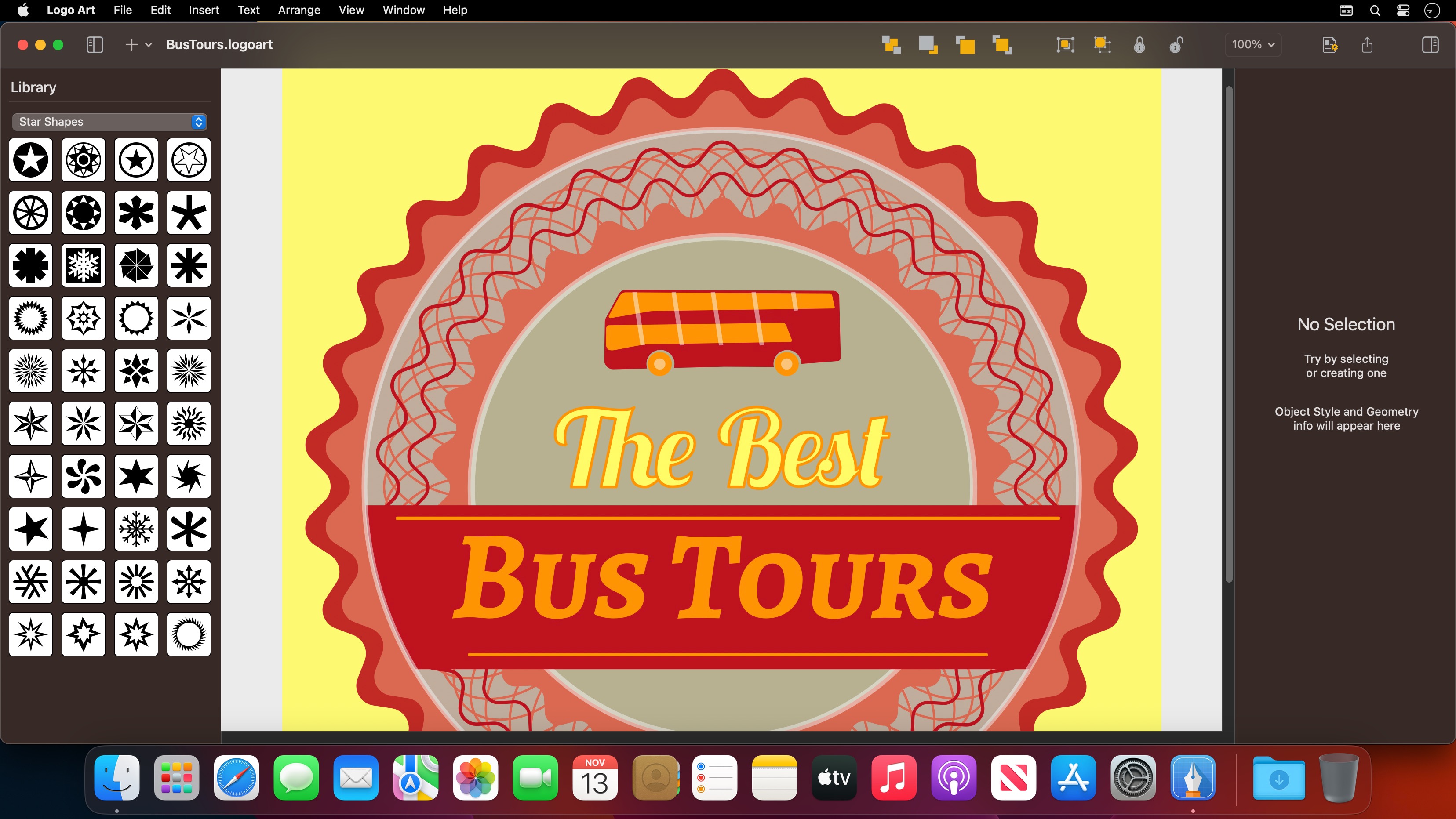Screen dimensions: 1456x819
Task: Click the Group objects toolbar icon
Action: point(1065,45)
